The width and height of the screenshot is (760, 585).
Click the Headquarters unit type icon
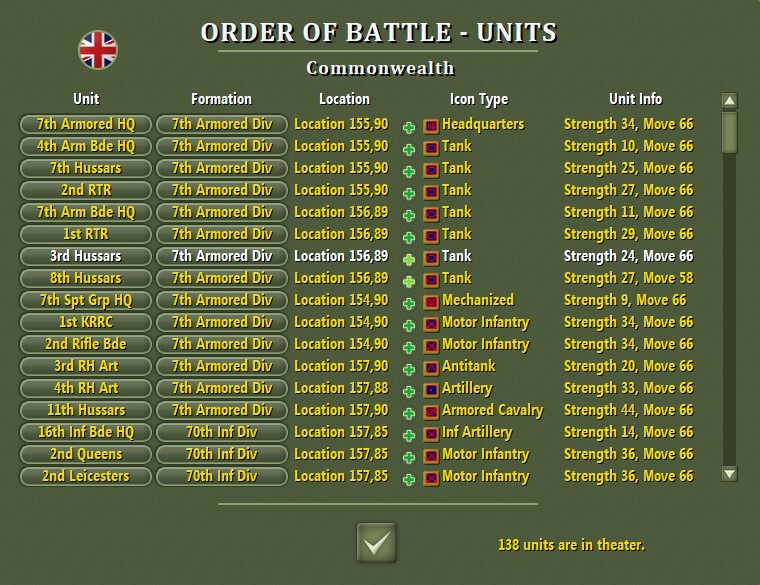[431, 126]
